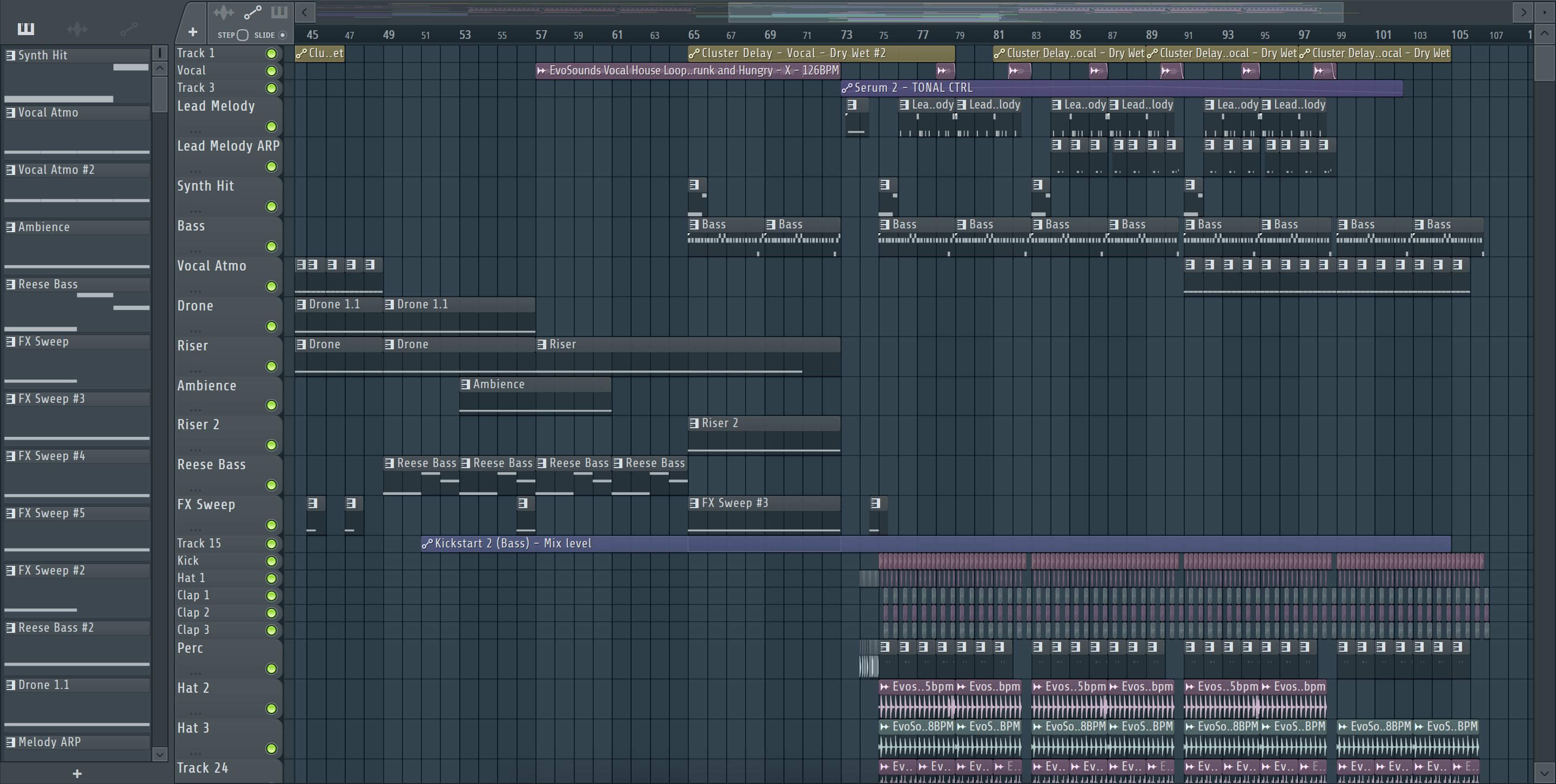This screenshot has height=784, width=1556.
Task: Open the first Reese Bass clip menu
Action: [389, 463]
